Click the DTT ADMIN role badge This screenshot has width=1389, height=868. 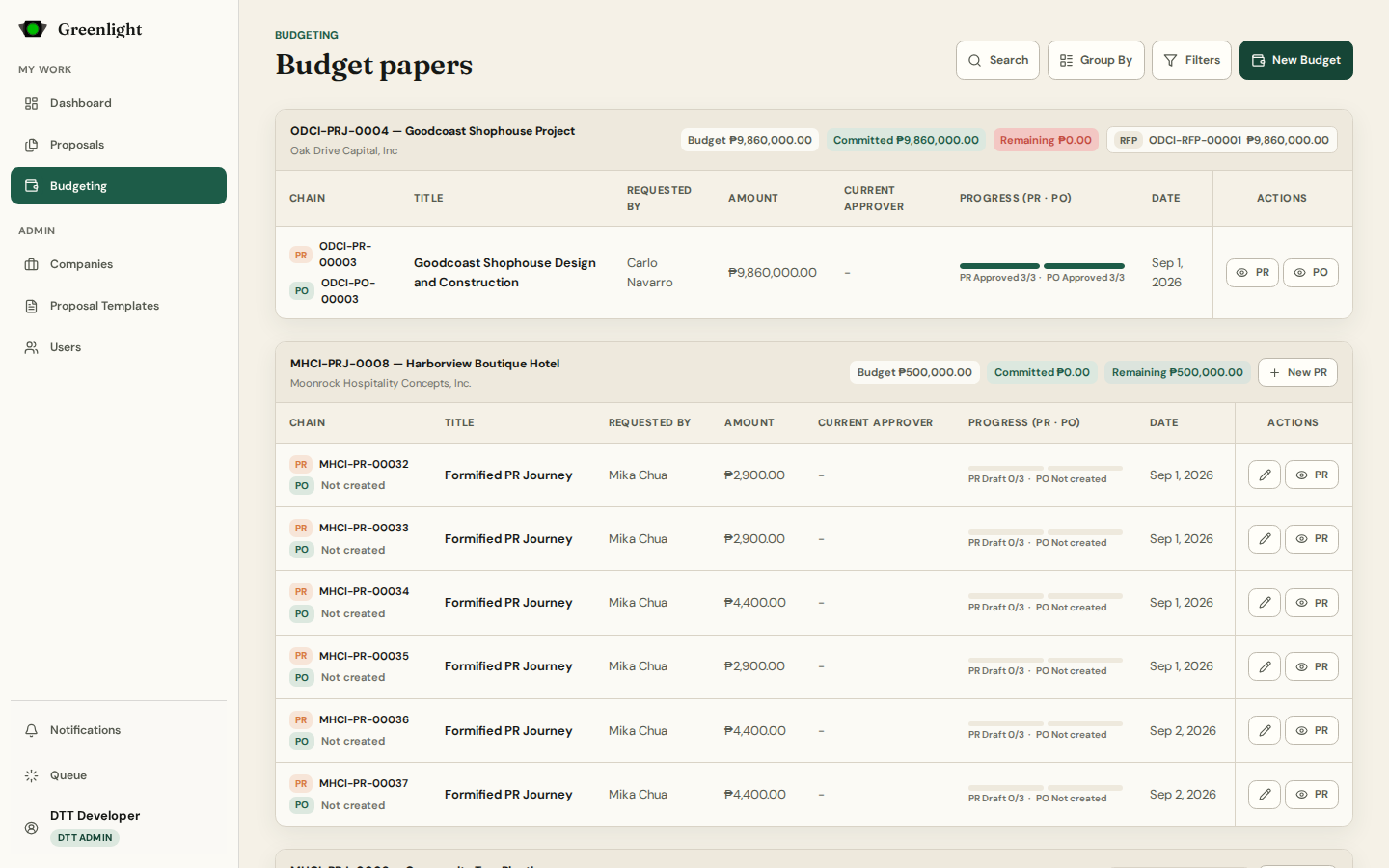(x=85, y=838)
